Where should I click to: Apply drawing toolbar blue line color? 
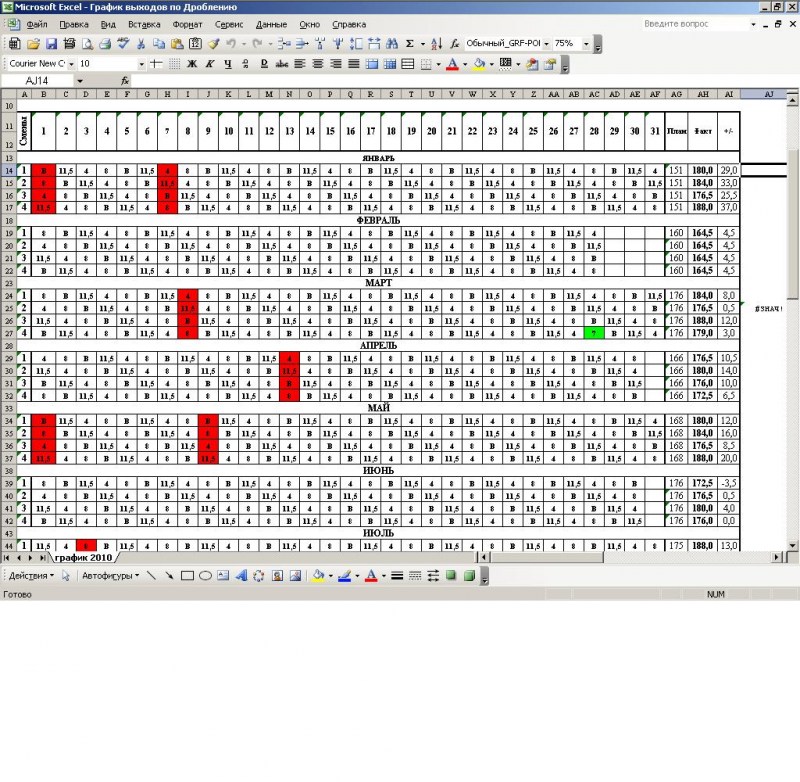(344, 575)
